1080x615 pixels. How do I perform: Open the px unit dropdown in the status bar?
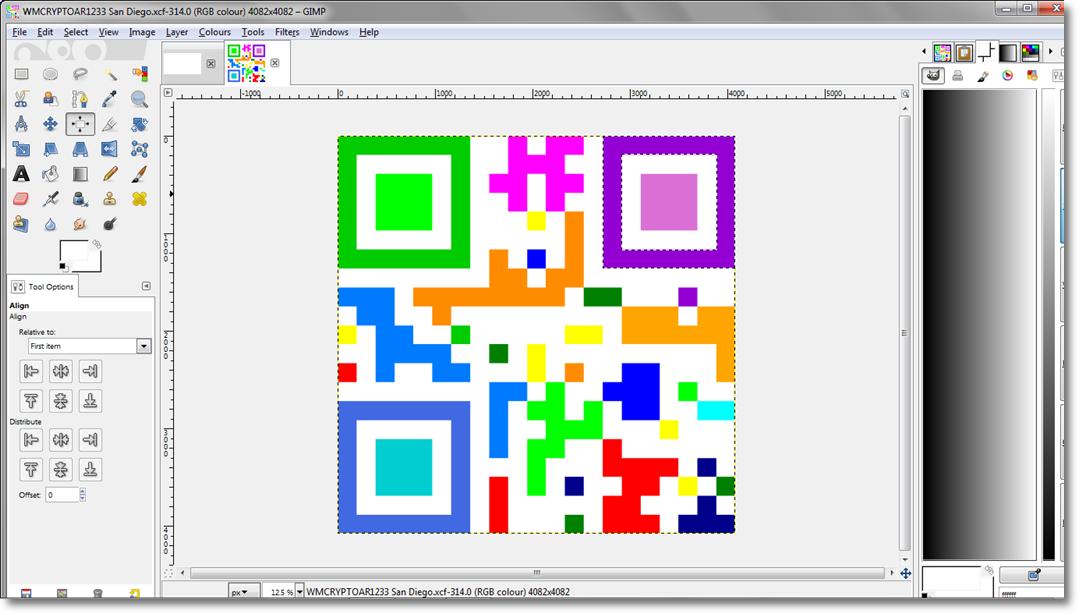click(244, 592)
